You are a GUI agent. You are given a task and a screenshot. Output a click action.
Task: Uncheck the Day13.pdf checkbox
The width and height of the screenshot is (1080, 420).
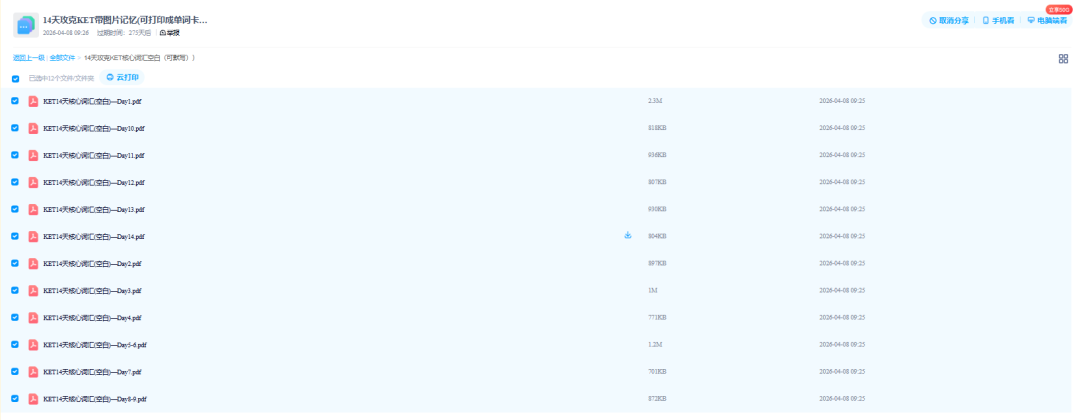[15, 209]
